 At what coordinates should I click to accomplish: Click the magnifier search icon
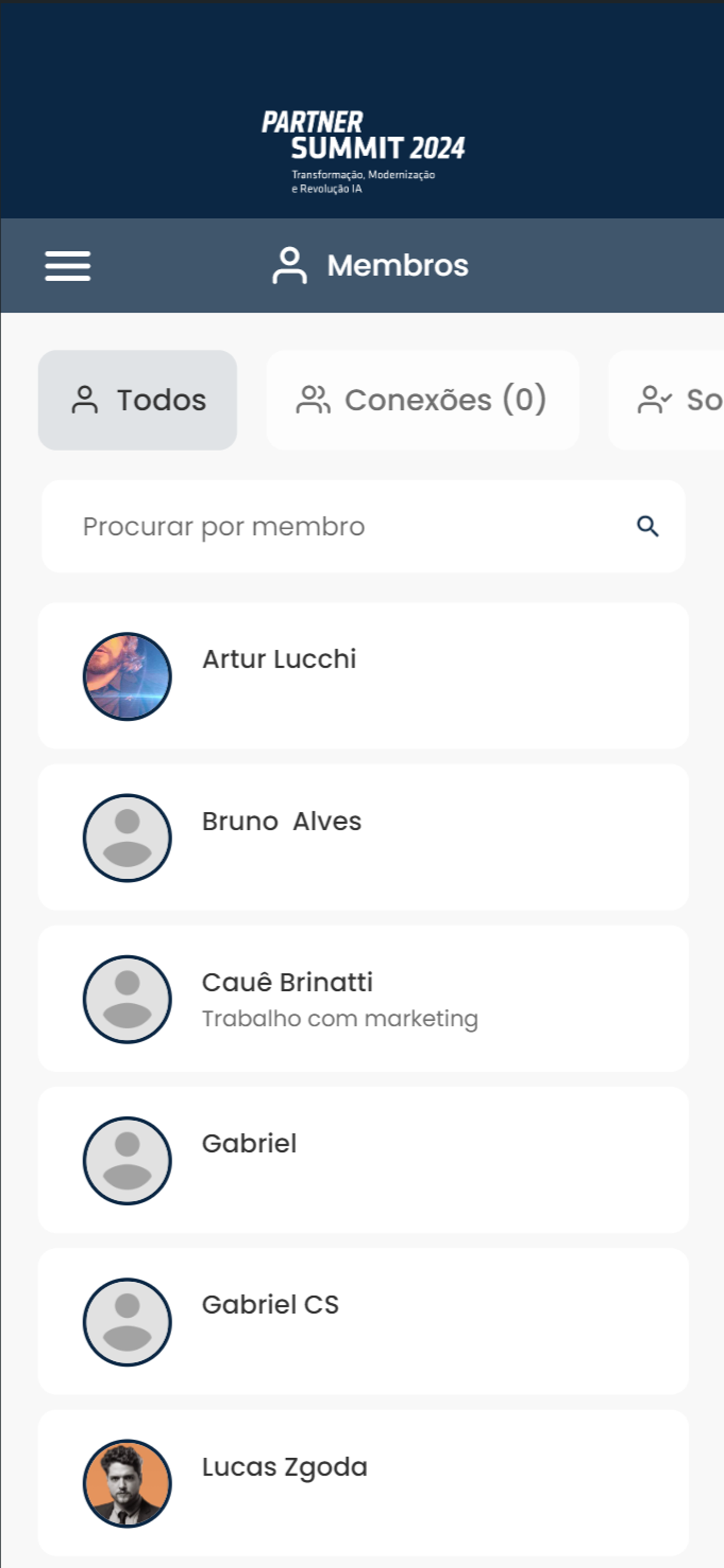point(647,527)
